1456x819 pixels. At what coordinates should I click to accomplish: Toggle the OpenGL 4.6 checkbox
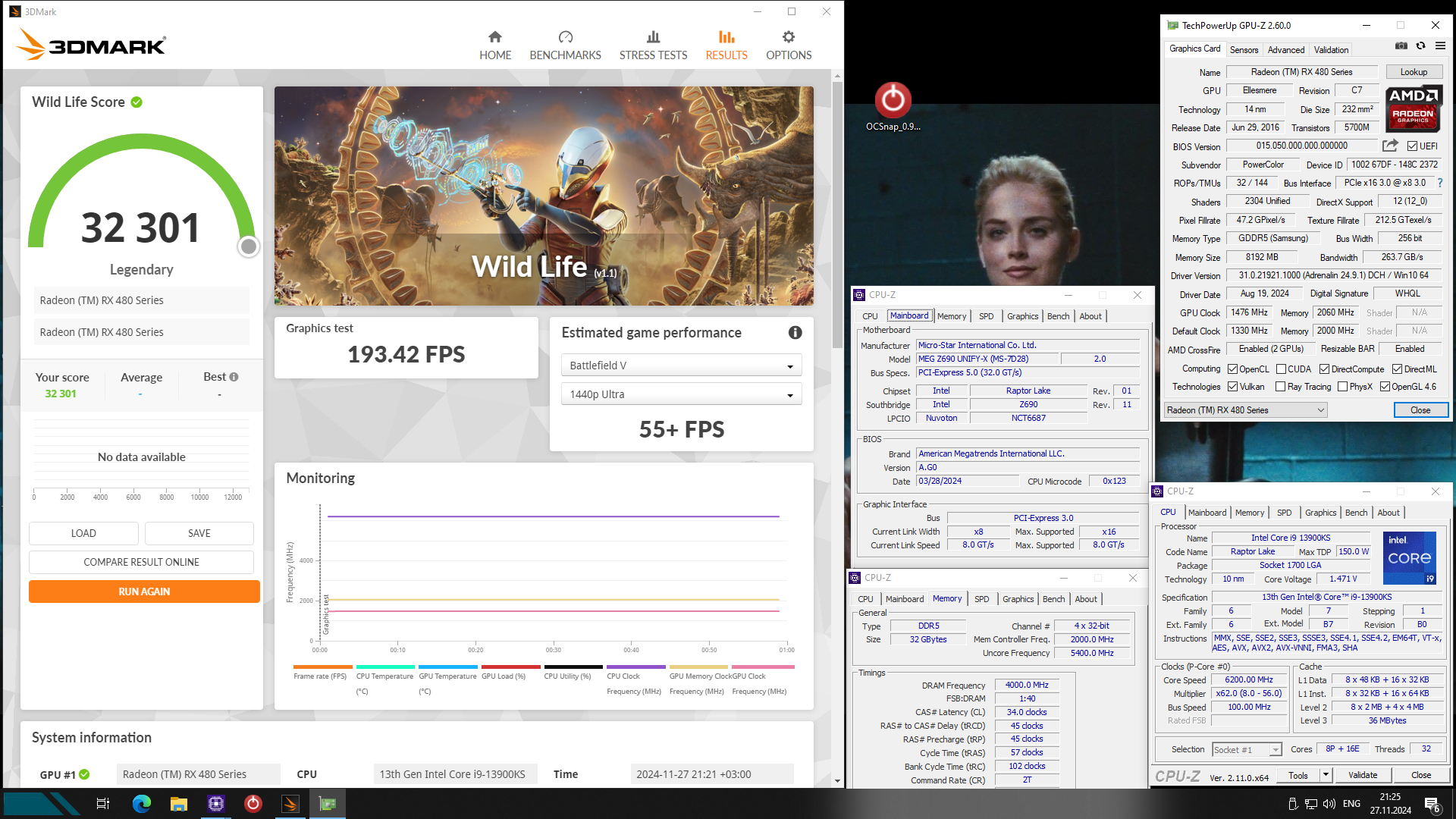1385,387
